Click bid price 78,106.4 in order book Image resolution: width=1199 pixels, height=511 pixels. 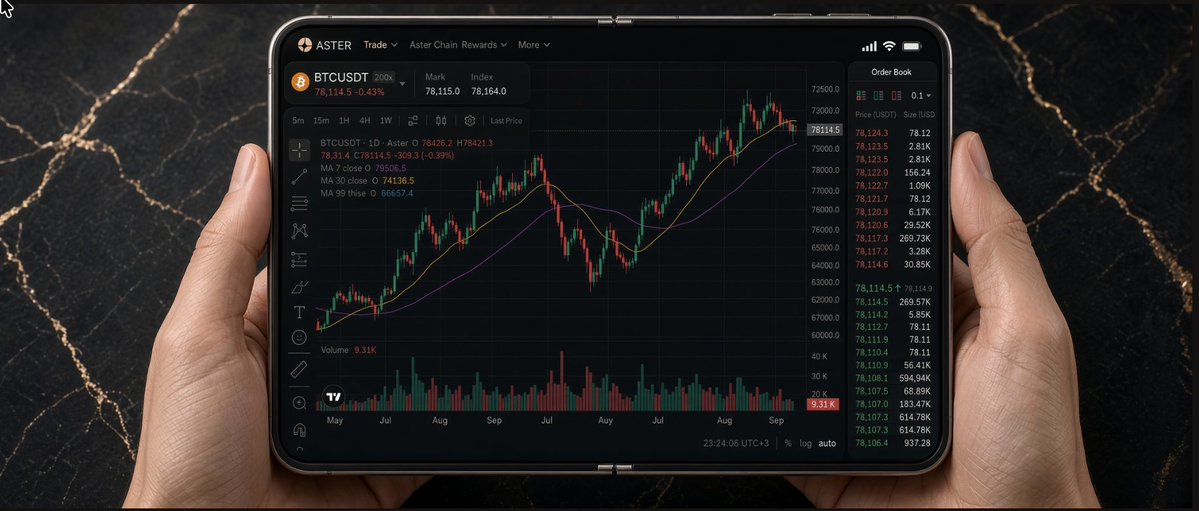(x=872, y=443)
